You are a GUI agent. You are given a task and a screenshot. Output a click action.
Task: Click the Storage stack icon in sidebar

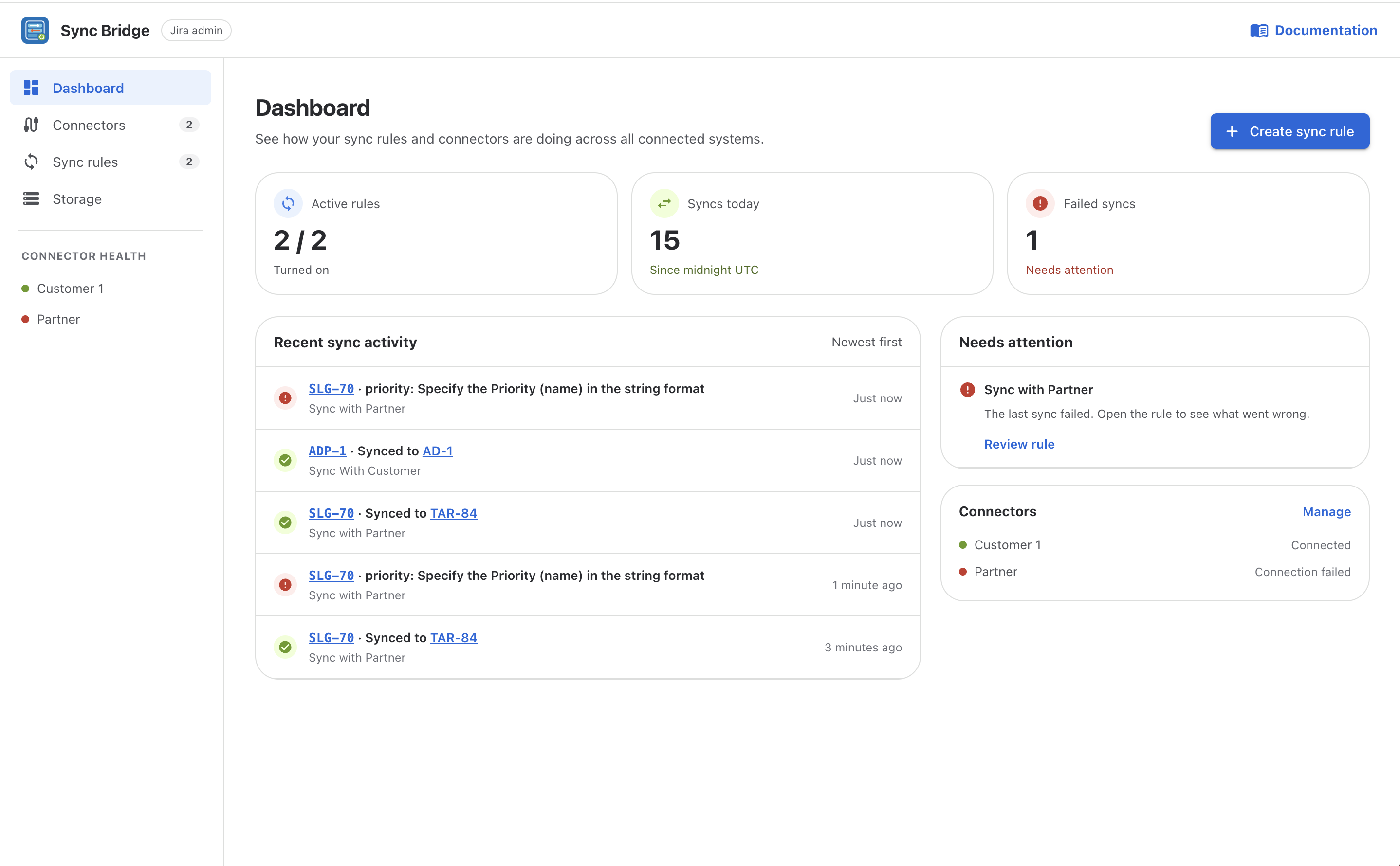[31, 199]
